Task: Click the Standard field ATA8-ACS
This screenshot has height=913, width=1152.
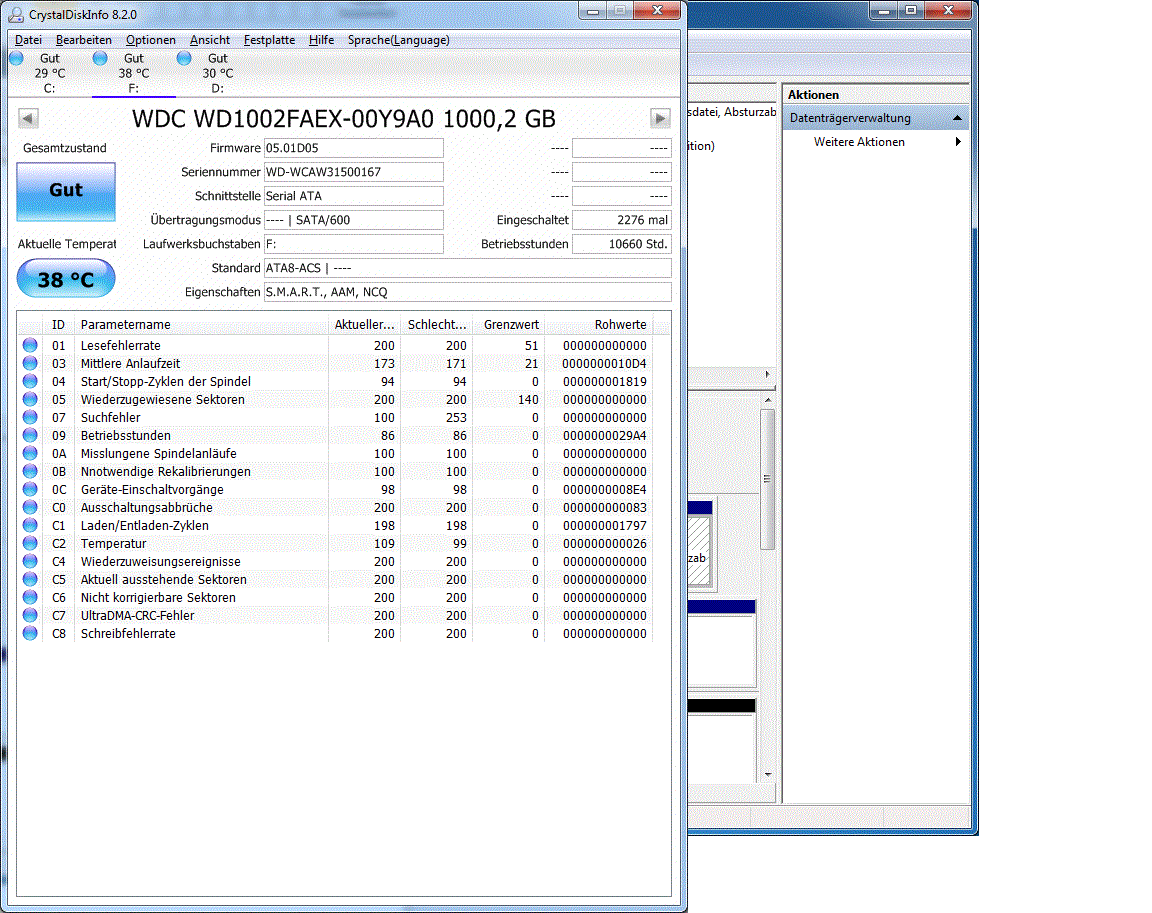Action: (x=467, y=268)
